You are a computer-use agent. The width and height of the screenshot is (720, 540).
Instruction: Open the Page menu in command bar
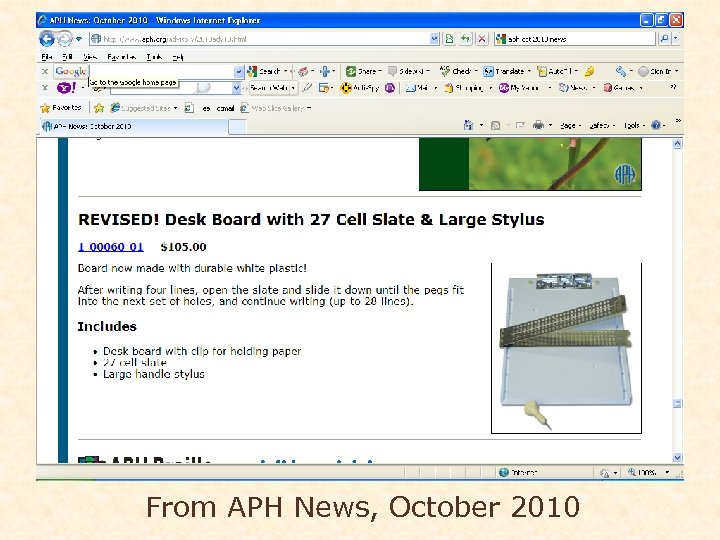tap(571, 125)
